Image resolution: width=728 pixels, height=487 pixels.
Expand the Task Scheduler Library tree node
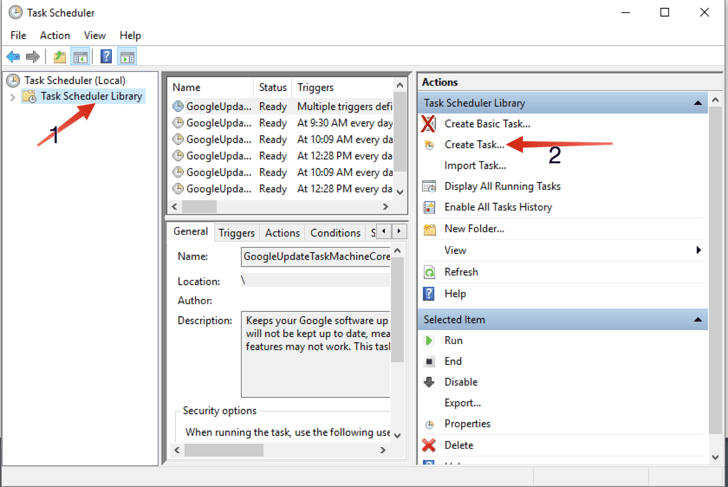12,97
